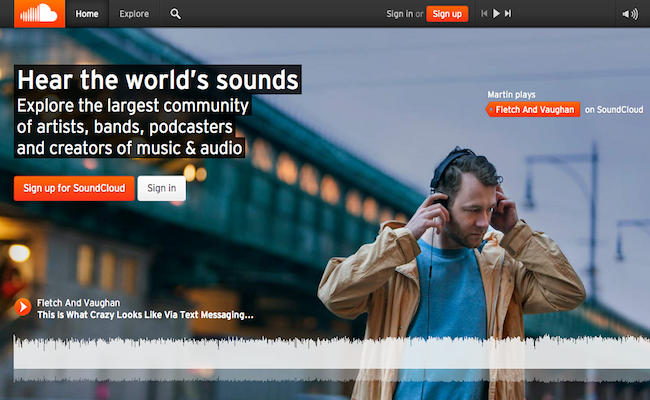Screen dimensions: 650x400
Task: Click the Hear the world's sounds headline
Action: [x=158, y=80]
